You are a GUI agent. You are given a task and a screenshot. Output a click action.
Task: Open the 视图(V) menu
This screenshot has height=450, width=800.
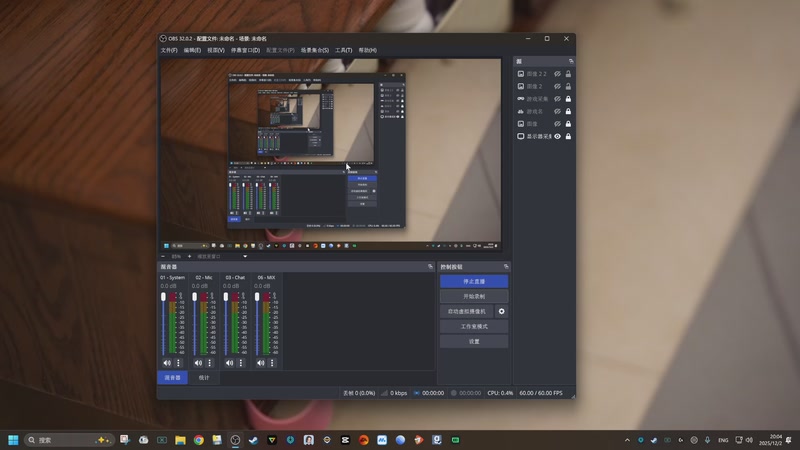[x=215, y=50]
